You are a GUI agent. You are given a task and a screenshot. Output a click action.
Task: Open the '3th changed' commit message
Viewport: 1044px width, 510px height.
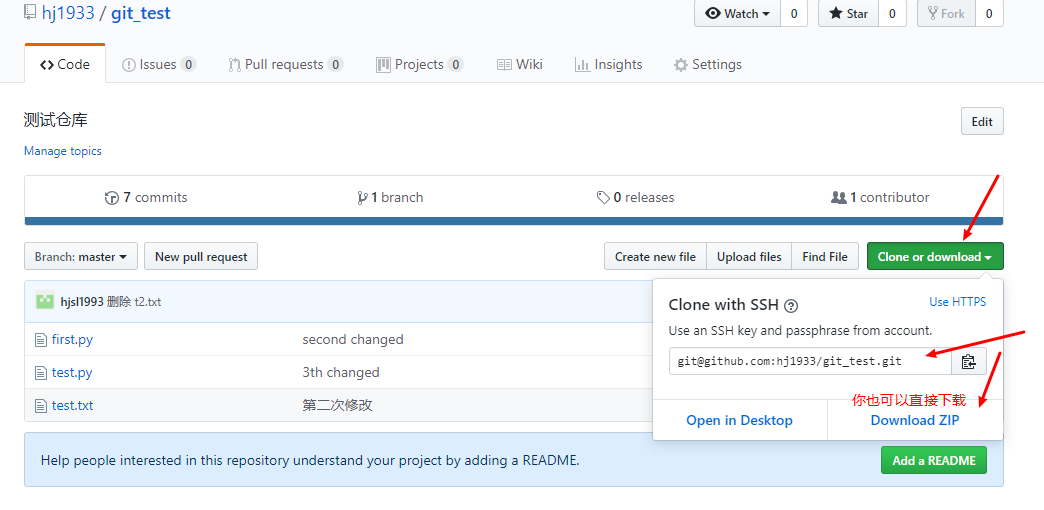coord(341,373)
